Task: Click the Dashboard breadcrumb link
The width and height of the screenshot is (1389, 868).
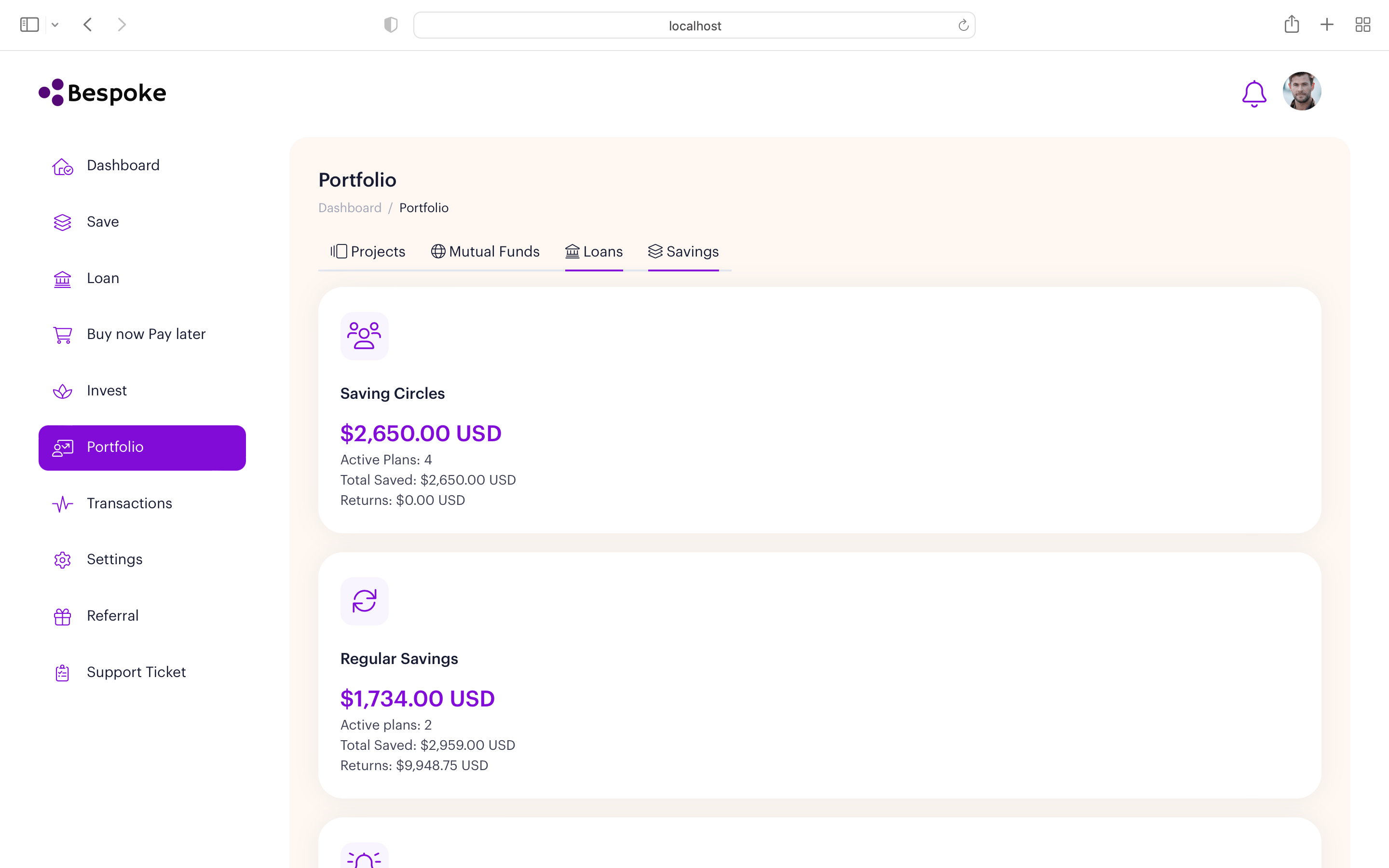Action: tap(350, 208)
